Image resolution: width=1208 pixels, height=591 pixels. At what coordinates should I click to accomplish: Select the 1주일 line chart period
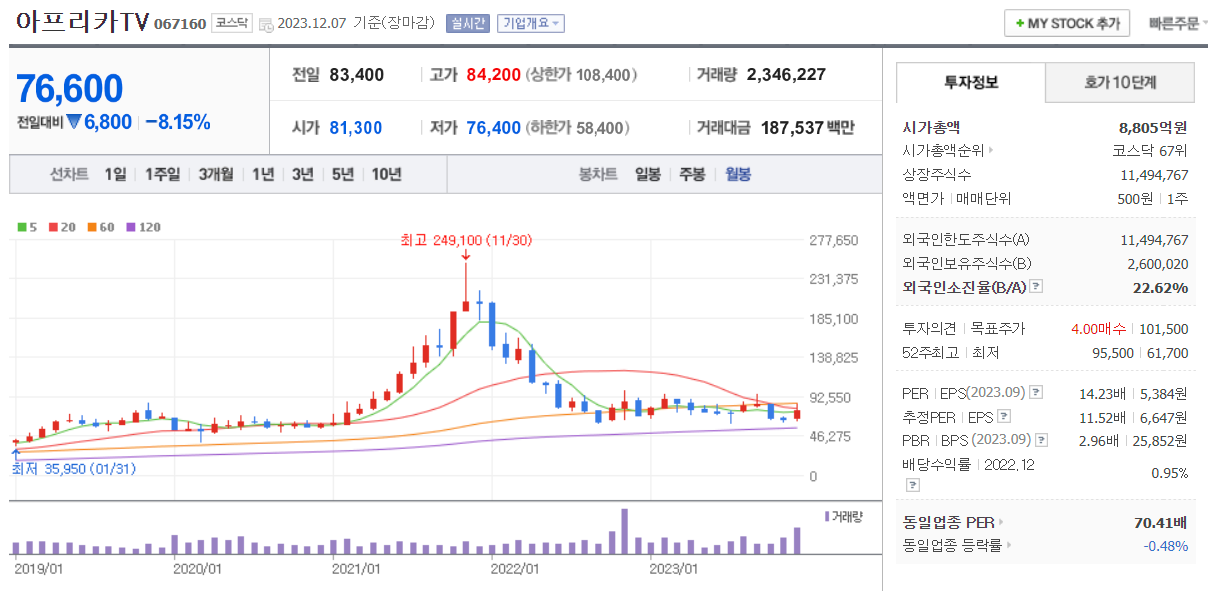[x=162, y=174]
